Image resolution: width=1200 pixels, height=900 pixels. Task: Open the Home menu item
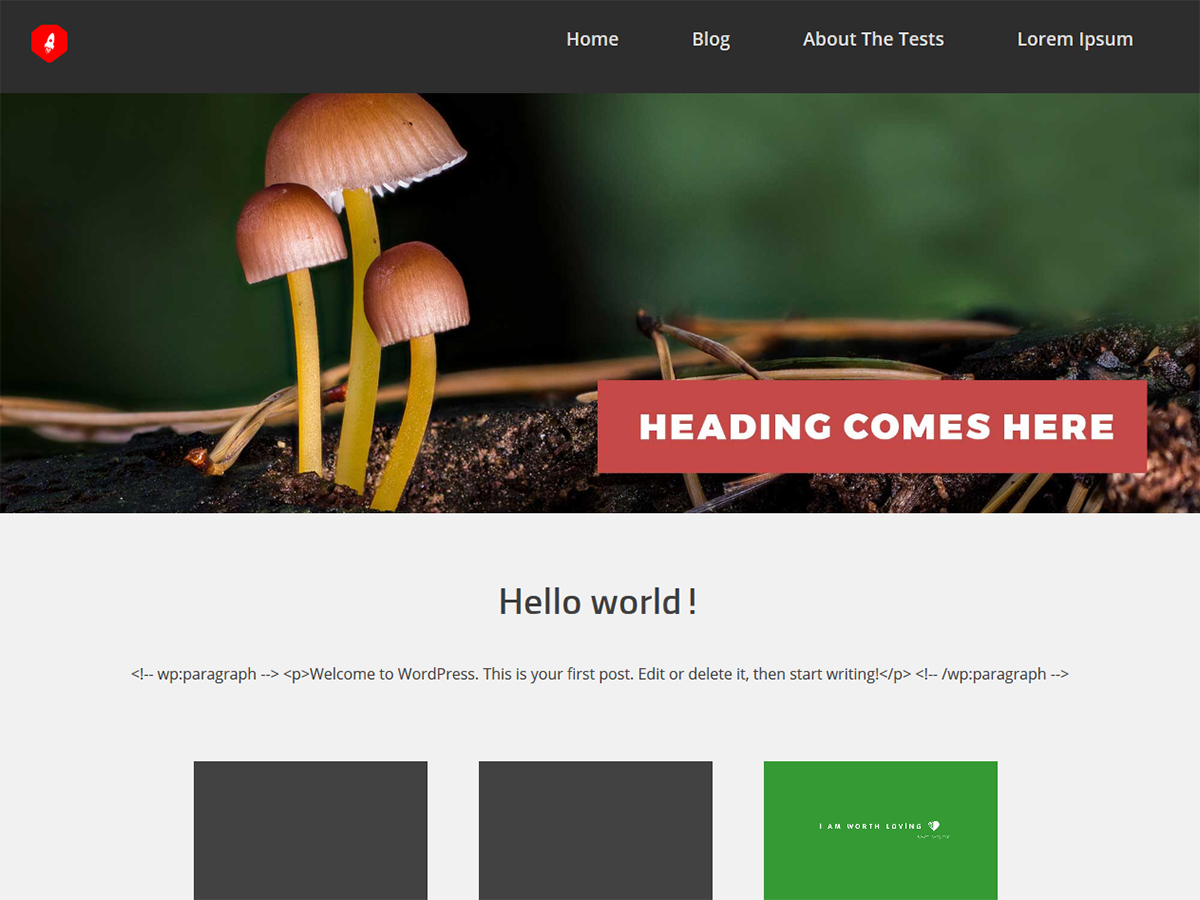pyautogui.click(x=592, y=40)
